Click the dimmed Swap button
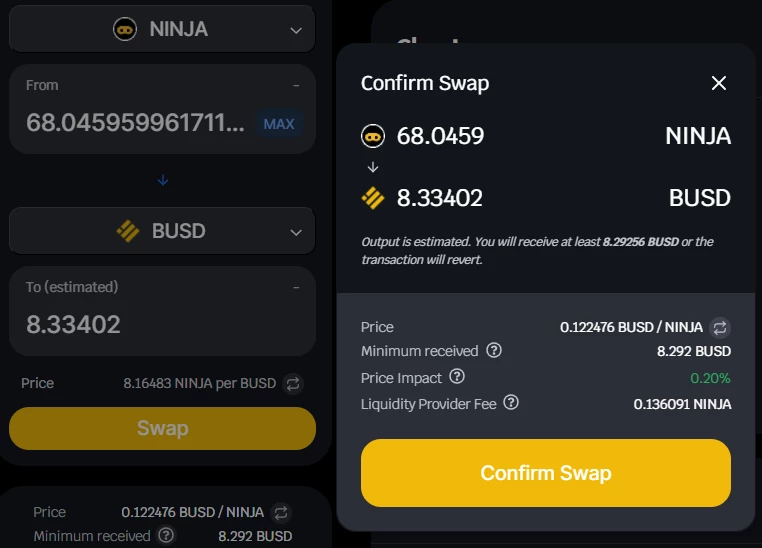This screenshot has width=762, height=548. tap(162, 428)
